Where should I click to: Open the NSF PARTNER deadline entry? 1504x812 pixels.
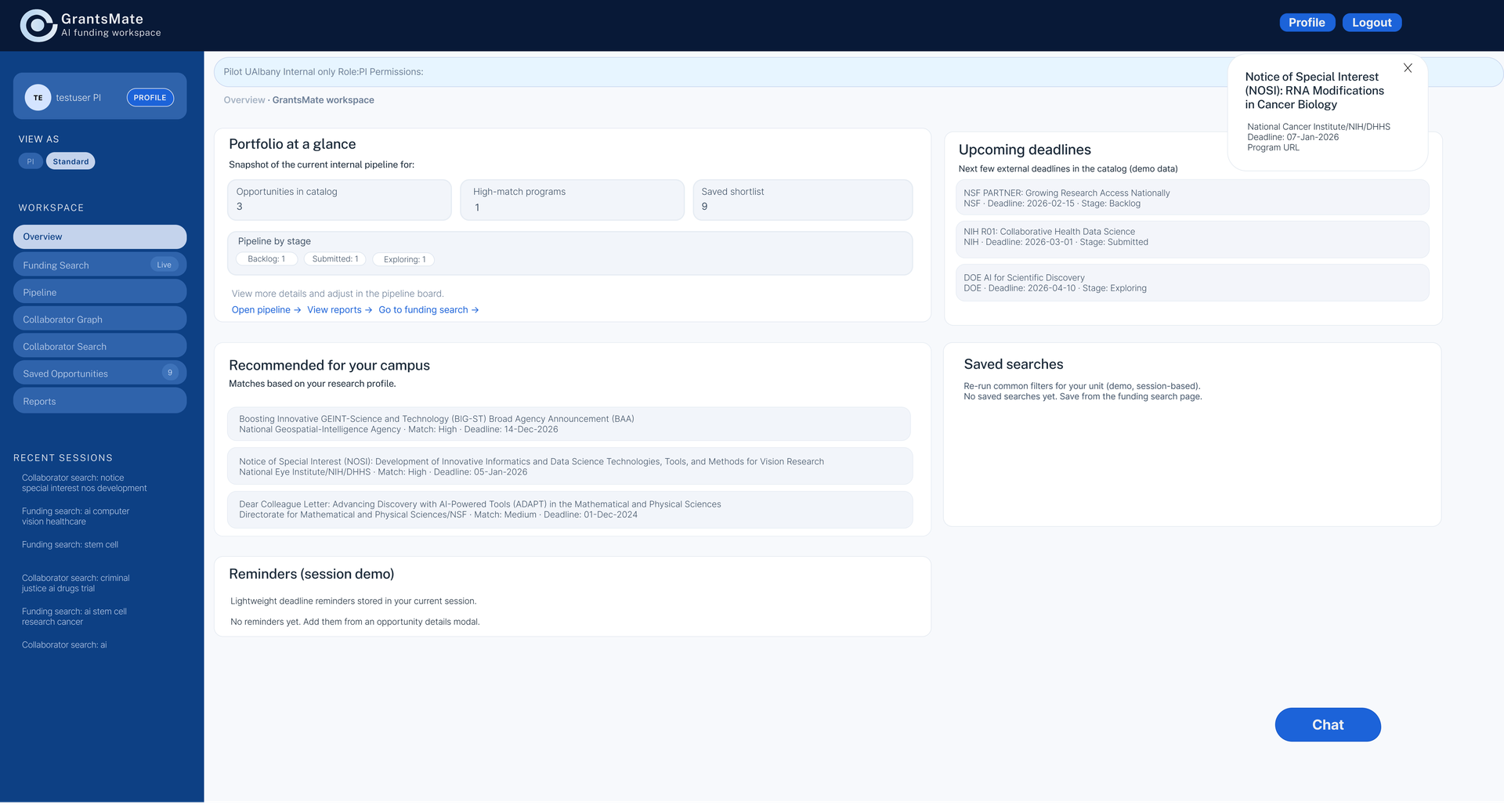(1191, 198)
